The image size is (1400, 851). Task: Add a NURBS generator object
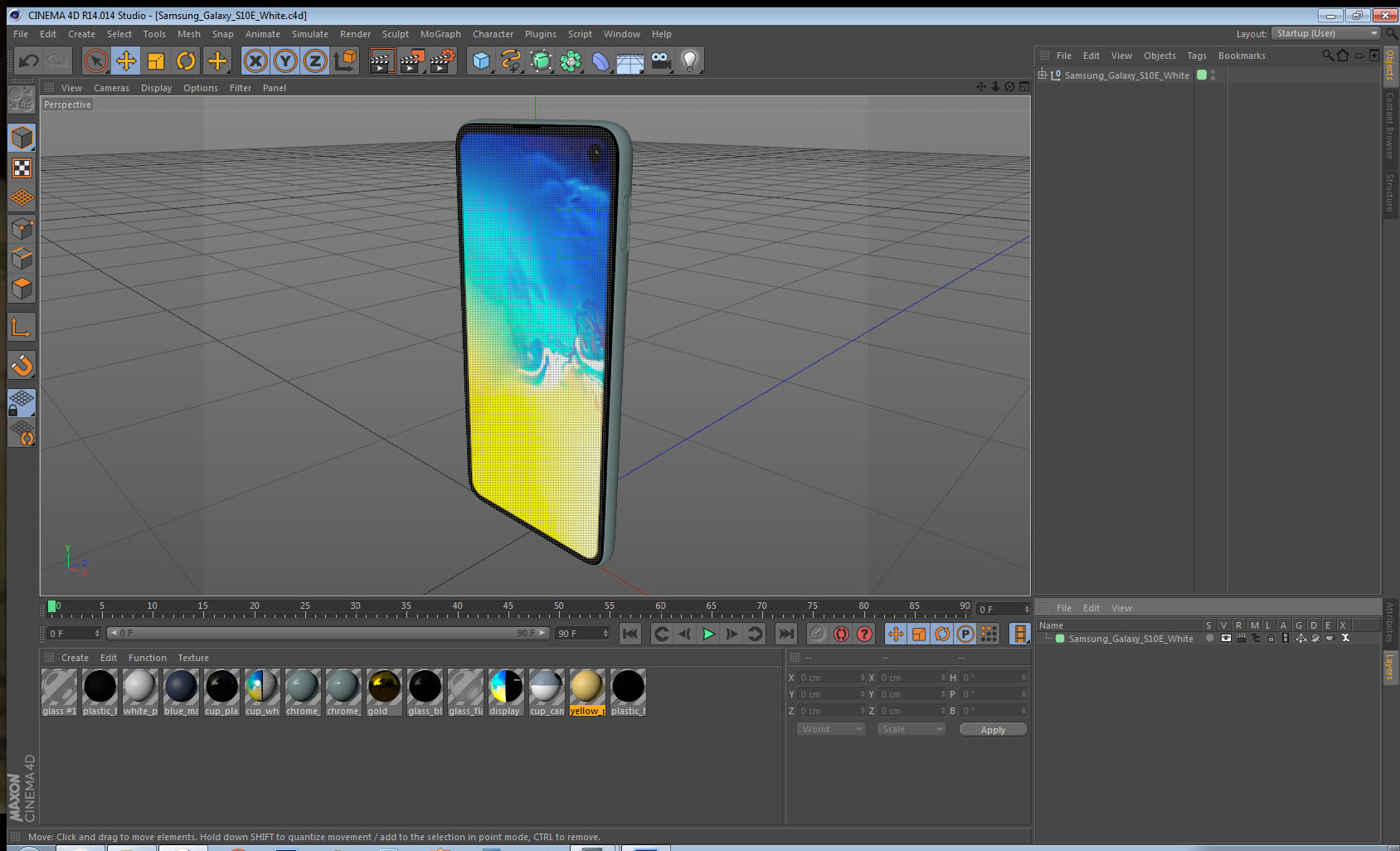tap(541, 61)
